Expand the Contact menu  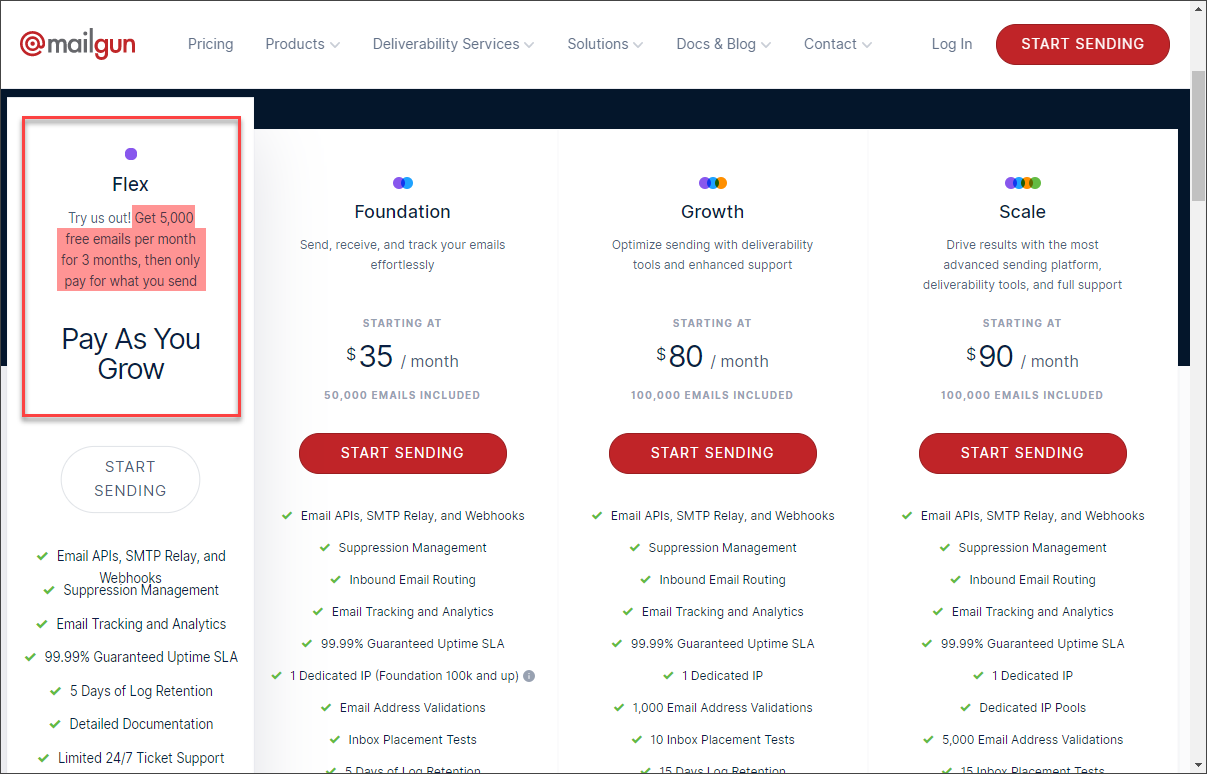838,44
